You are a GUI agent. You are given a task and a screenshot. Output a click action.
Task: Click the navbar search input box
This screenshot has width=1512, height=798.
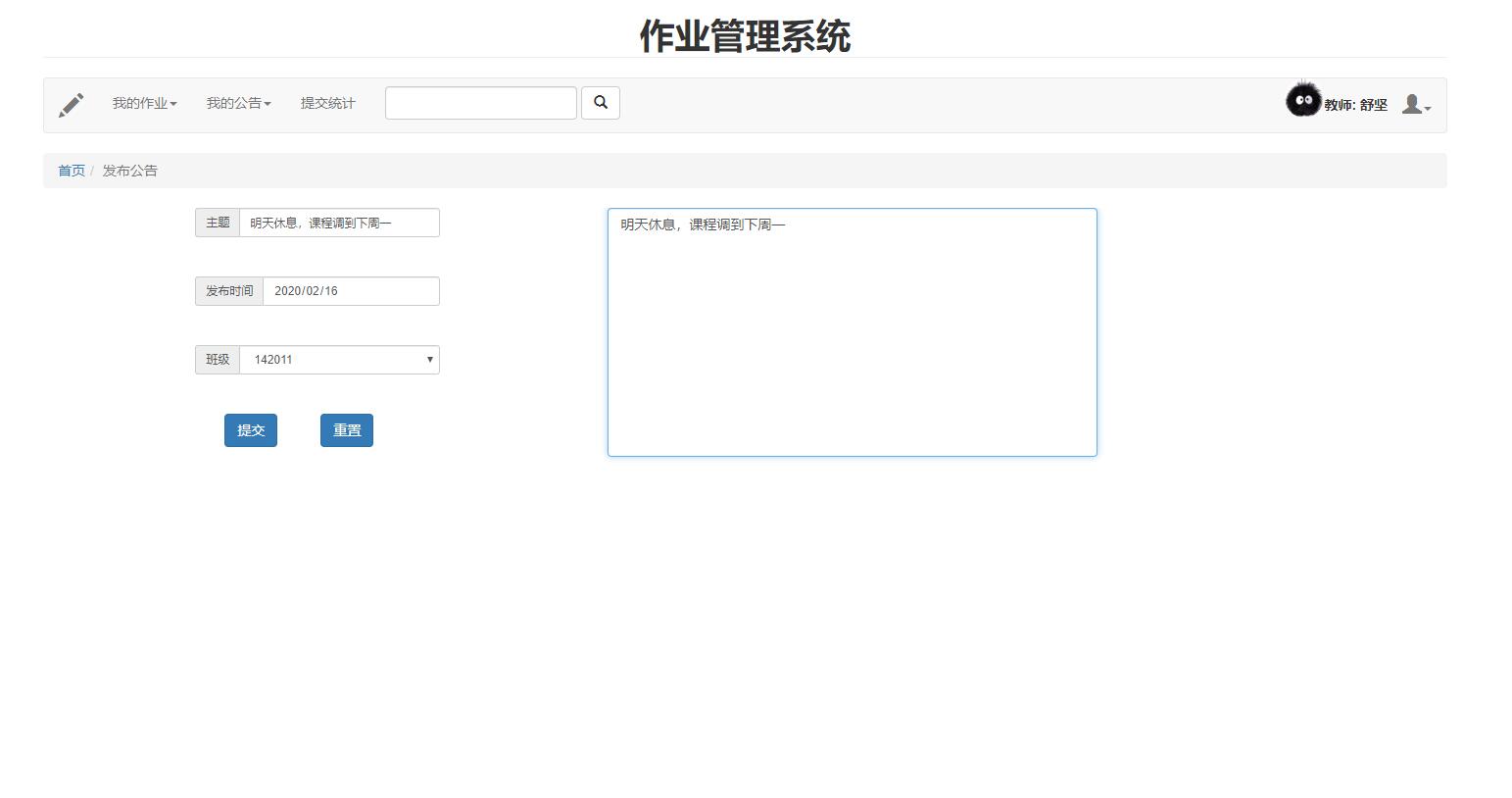pyautogui.click(x=480, y=102)
